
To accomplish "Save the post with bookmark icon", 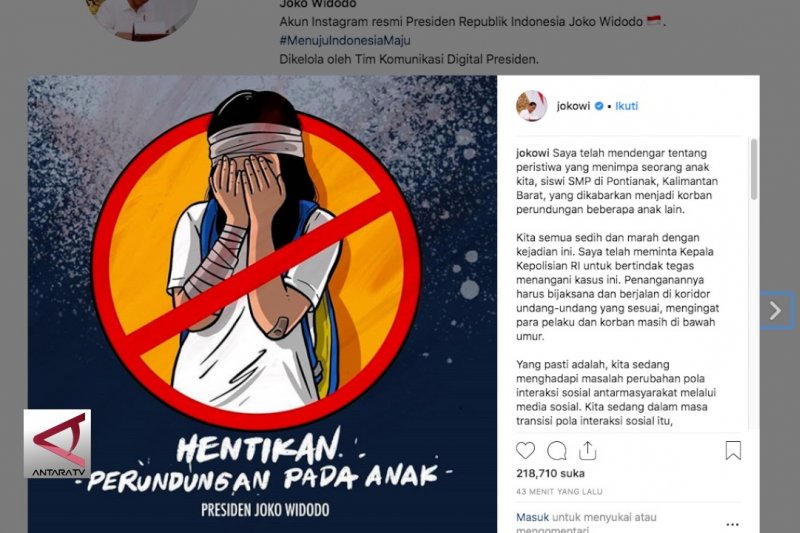I will pos(733,450).
